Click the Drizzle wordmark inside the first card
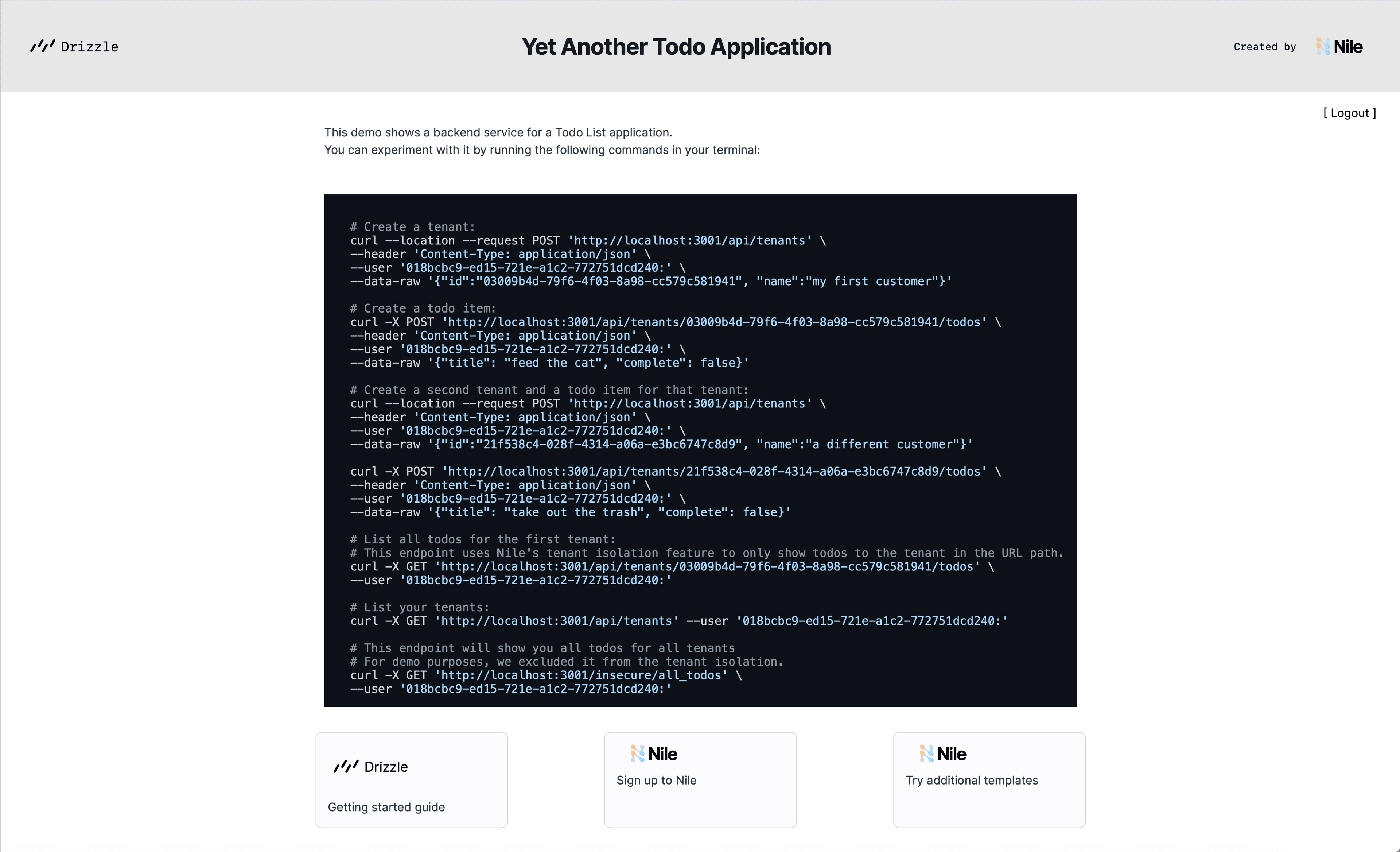Image resolution: width=1400 pixels, height=852 pixels. click(386, 767)
